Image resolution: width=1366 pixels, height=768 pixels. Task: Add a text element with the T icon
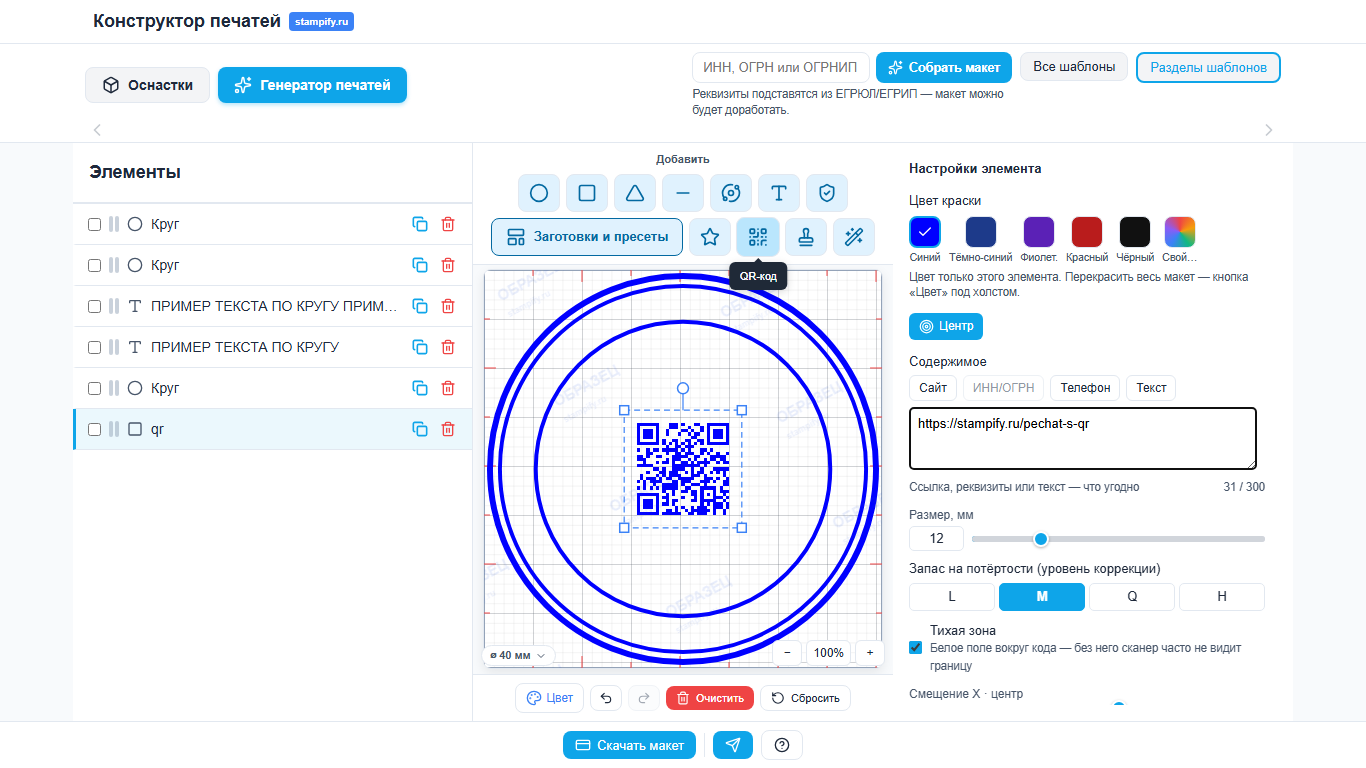click(x=779, y=193)
